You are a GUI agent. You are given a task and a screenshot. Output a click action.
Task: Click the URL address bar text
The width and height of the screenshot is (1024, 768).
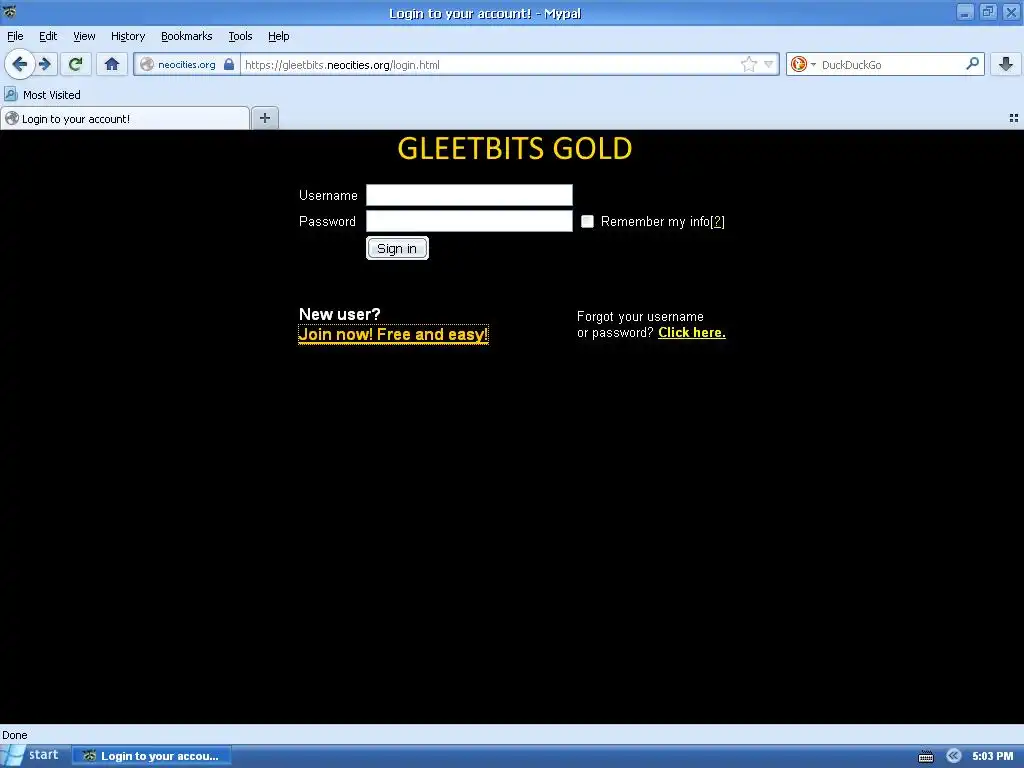[x=342, y=65]
